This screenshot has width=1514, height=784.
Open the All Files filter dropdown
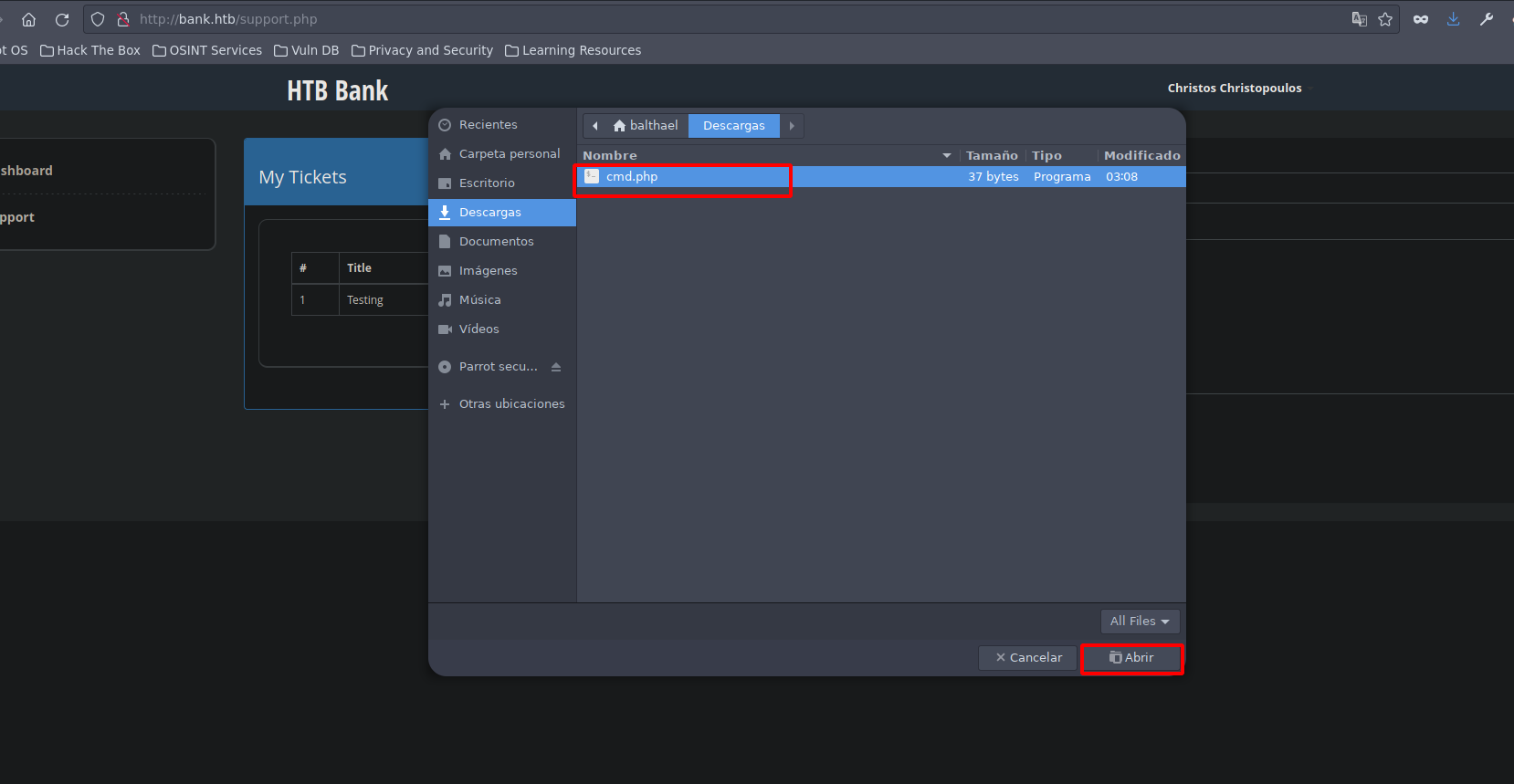pyautogui.click(x=1140, y=622)
